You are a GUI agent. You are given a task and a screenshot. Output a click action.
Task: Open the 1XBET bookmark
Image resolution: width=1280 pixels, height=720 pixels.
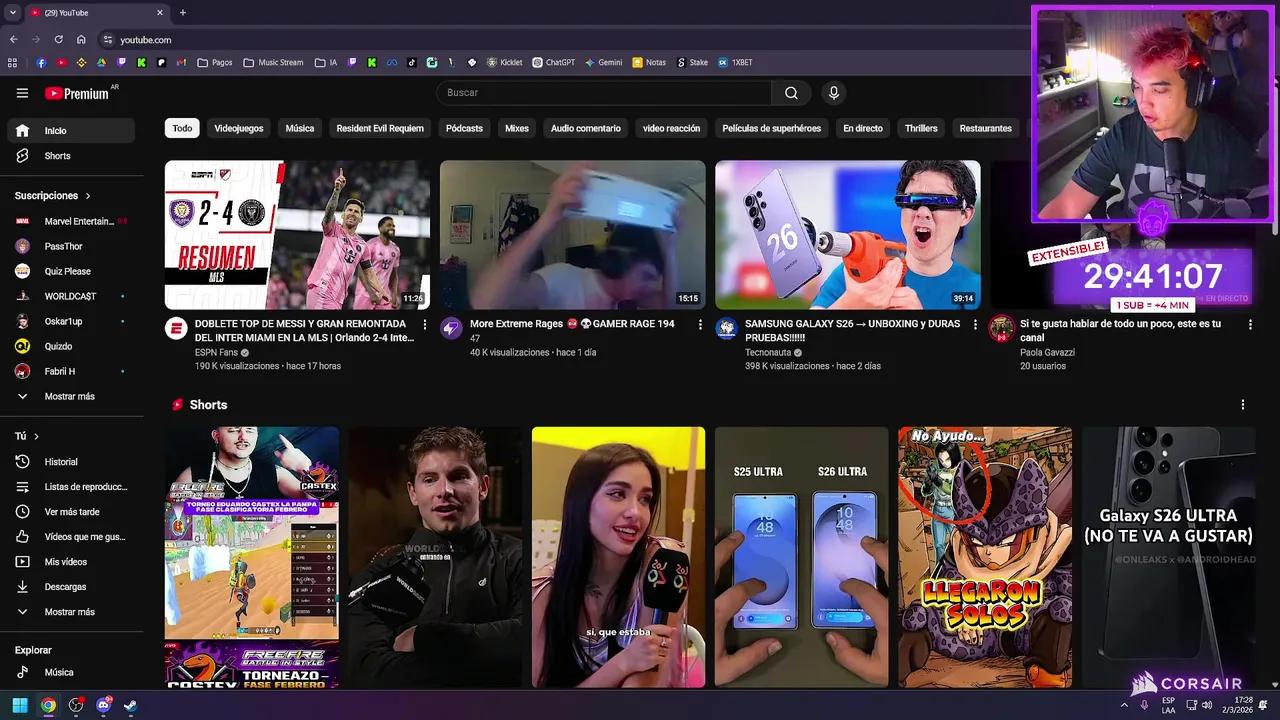[735, 62]
